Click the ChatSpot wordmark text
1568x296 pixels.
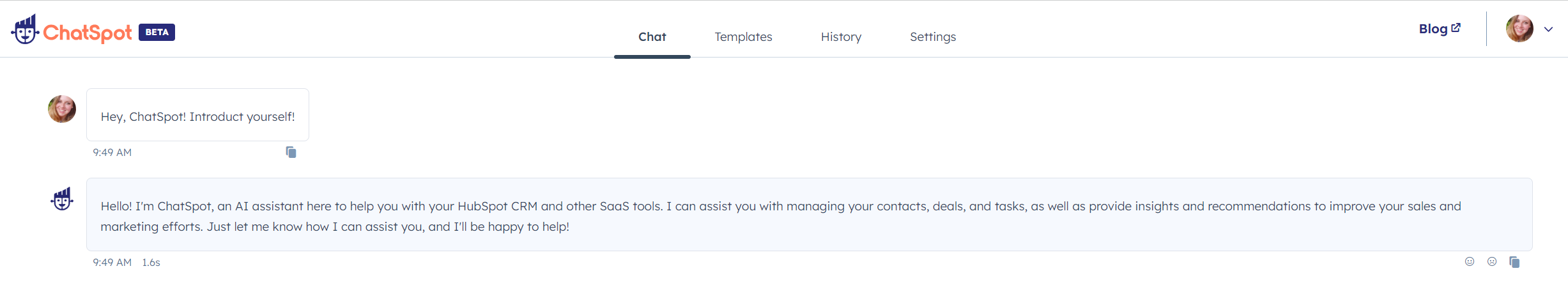point(88,33)
